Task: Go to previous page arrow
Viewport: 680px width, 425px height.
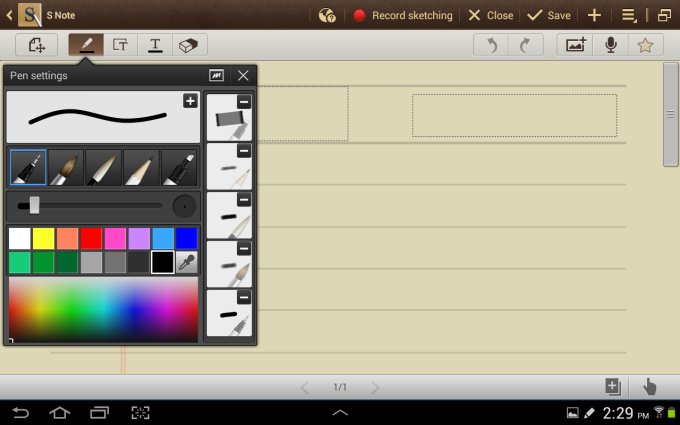Action: pyautogui.click(x=305, y=387)
